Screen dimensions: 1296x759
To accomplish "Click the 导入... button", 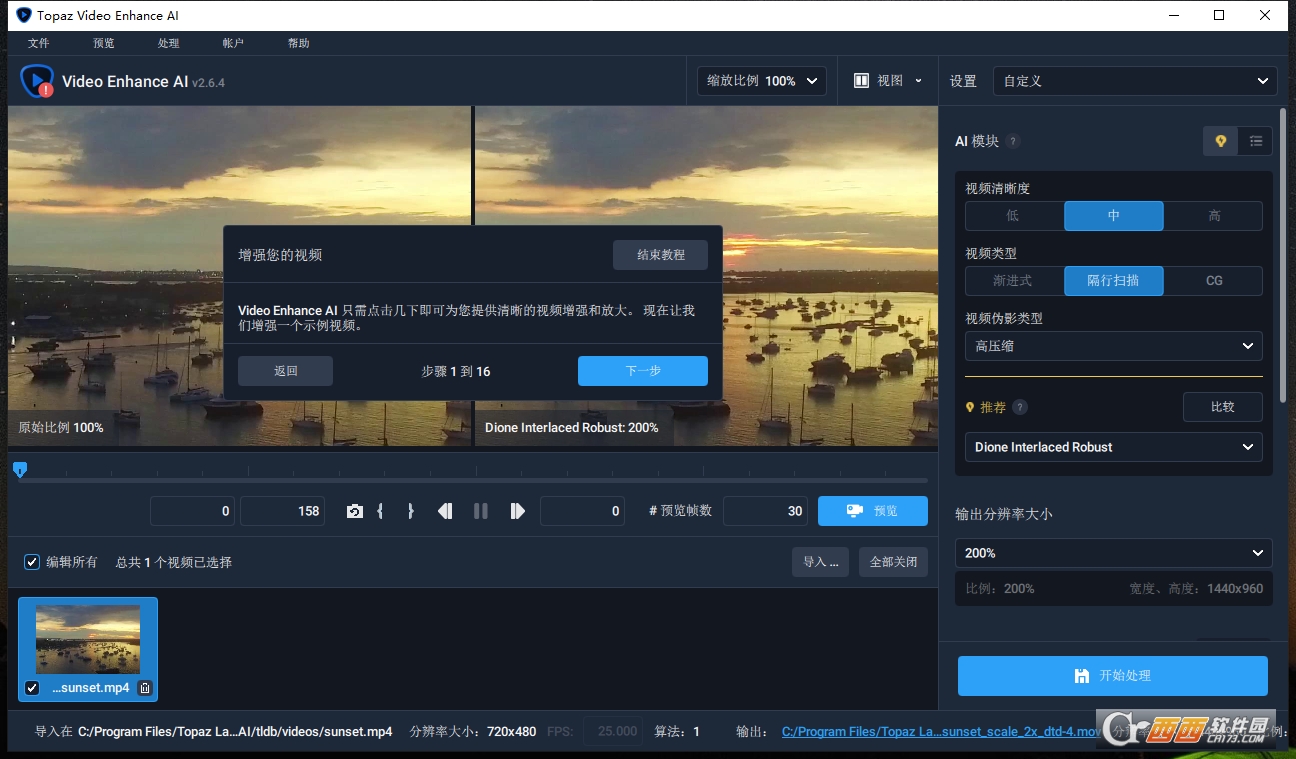I will coord(821,562).
